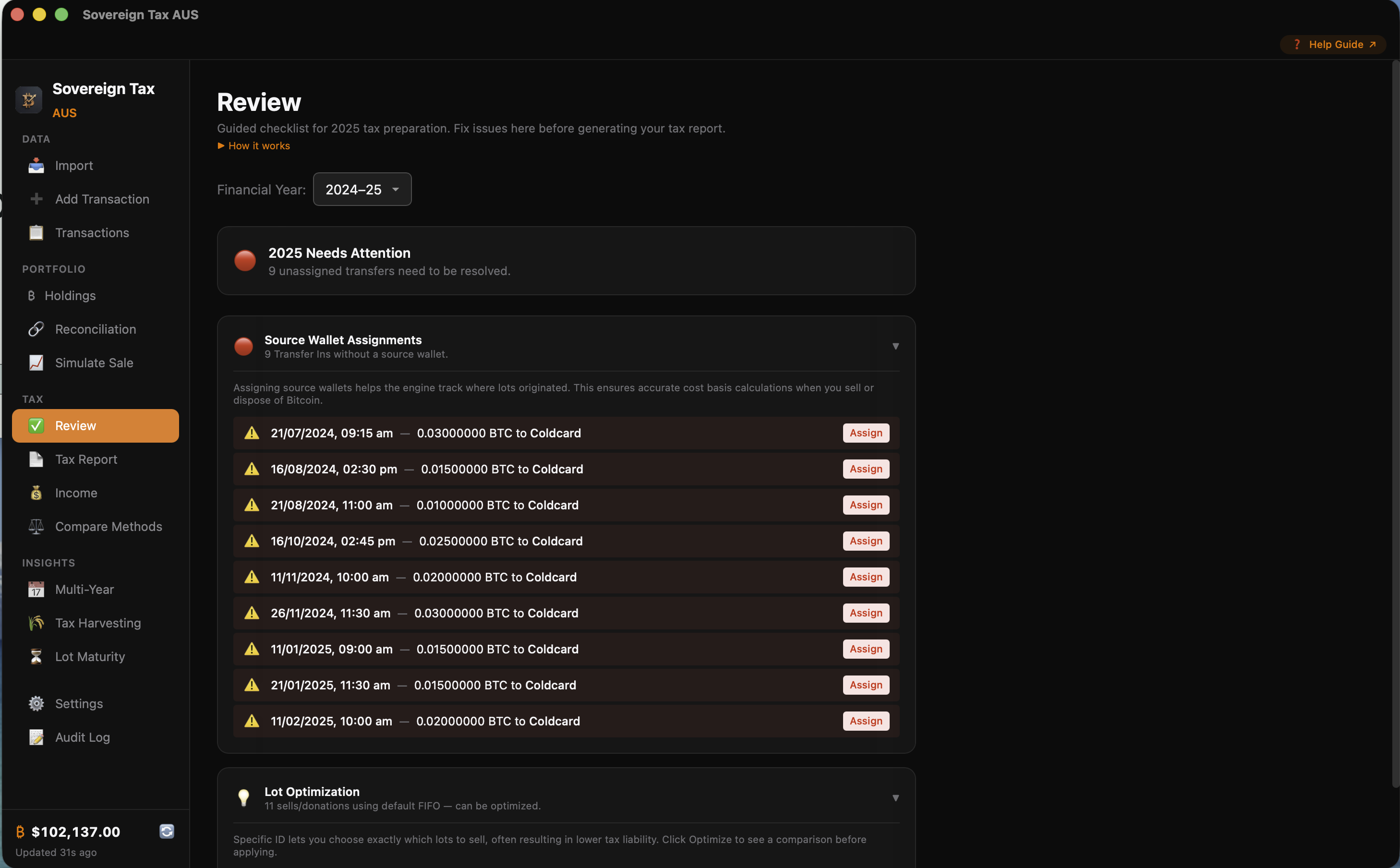Viewport: 1400px width, 868px height.
Task: Switch to the Tax Report section
Action: pyautogui.click(x=86, y=459)
